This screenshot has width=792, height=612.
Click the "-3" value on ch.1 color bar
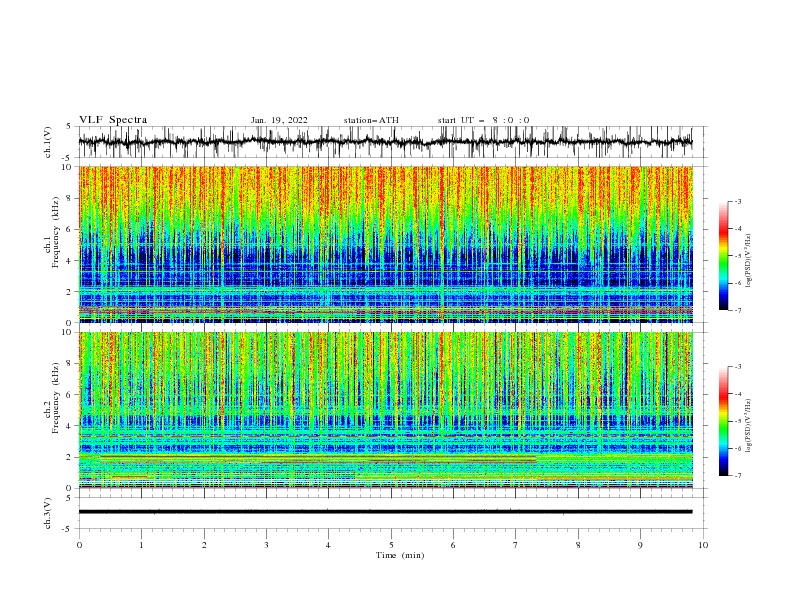click(737, 201)
